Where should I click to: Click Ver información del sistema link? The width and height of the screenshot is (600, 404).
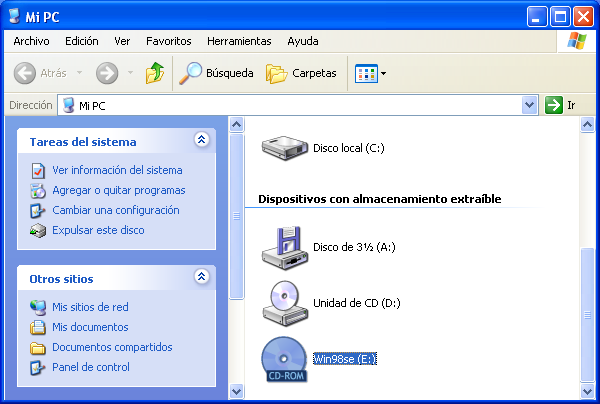point(117,170)
